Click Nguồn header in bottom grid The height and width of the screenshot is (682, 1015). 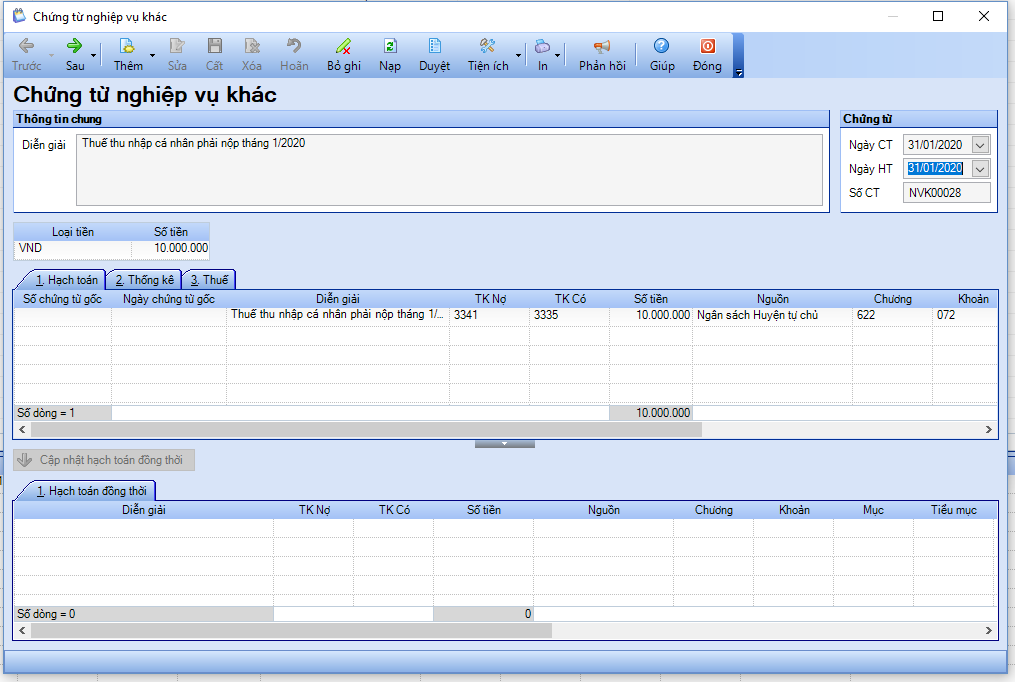603,510
